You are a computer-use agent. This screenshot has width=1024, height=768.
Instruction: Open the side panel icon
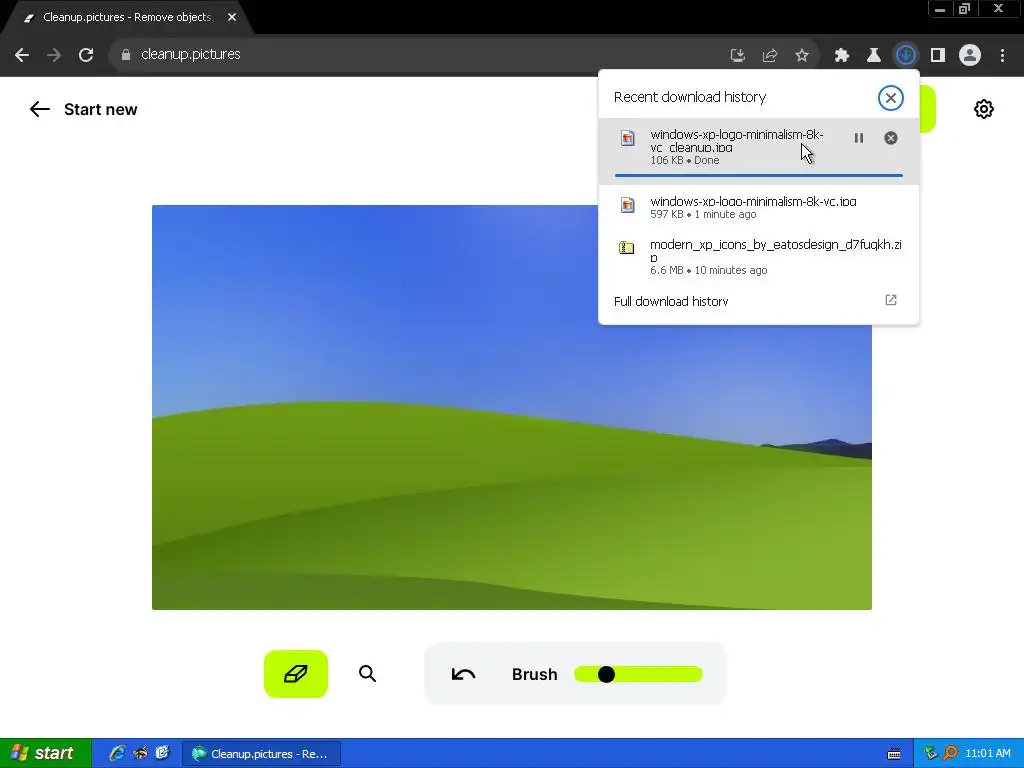coord(938,55)
